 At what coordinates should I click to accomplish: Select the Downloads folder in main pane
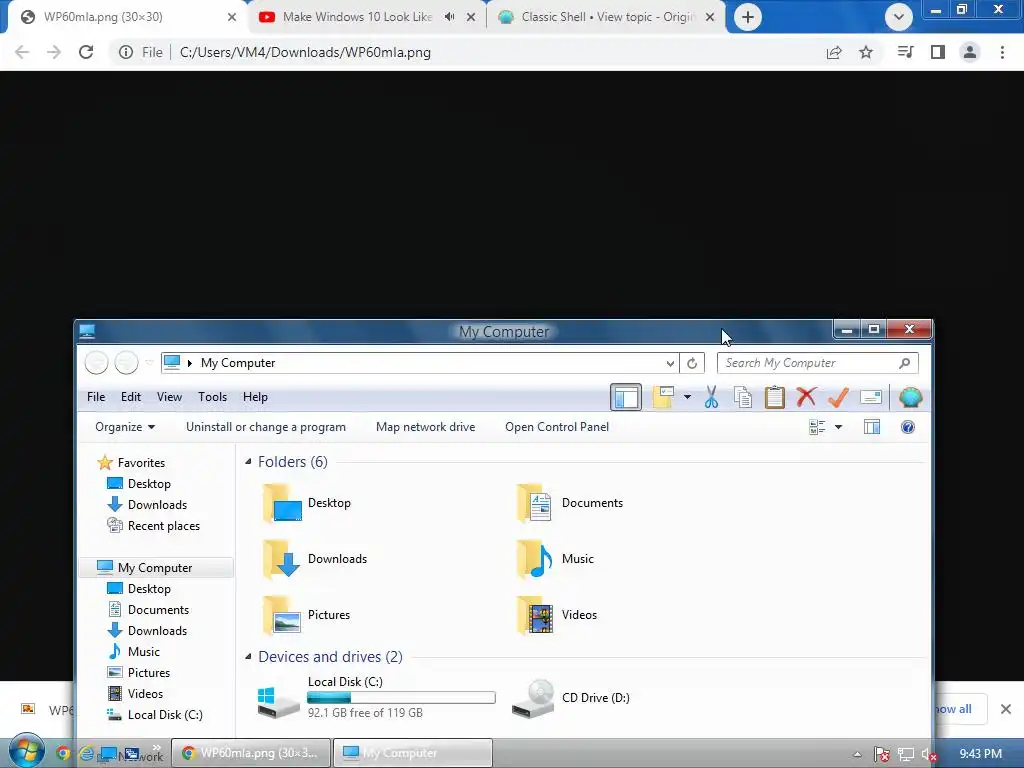point(315,559)
